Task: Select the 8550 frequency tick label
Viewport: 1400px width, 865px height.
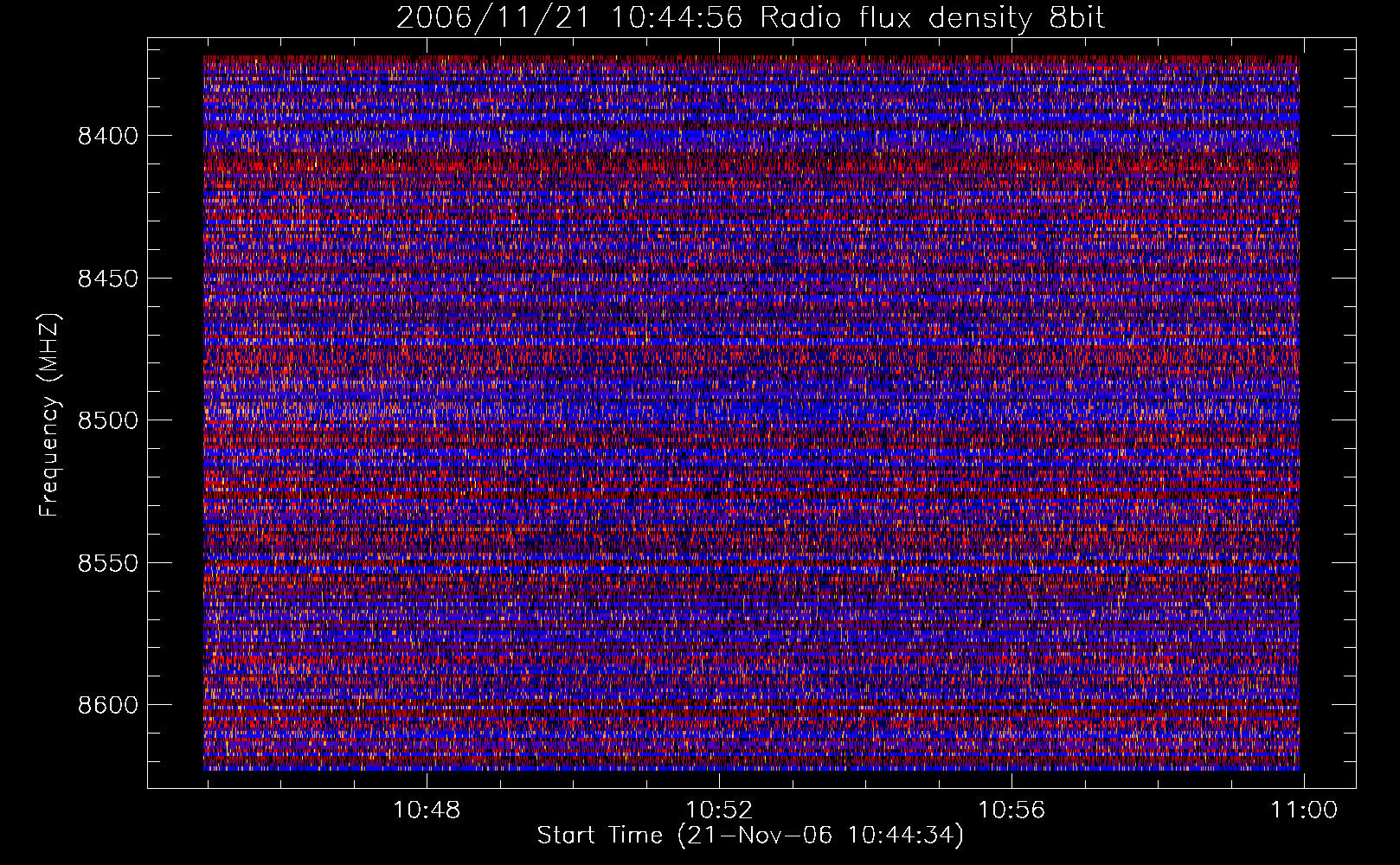Action: click(108, 563)
